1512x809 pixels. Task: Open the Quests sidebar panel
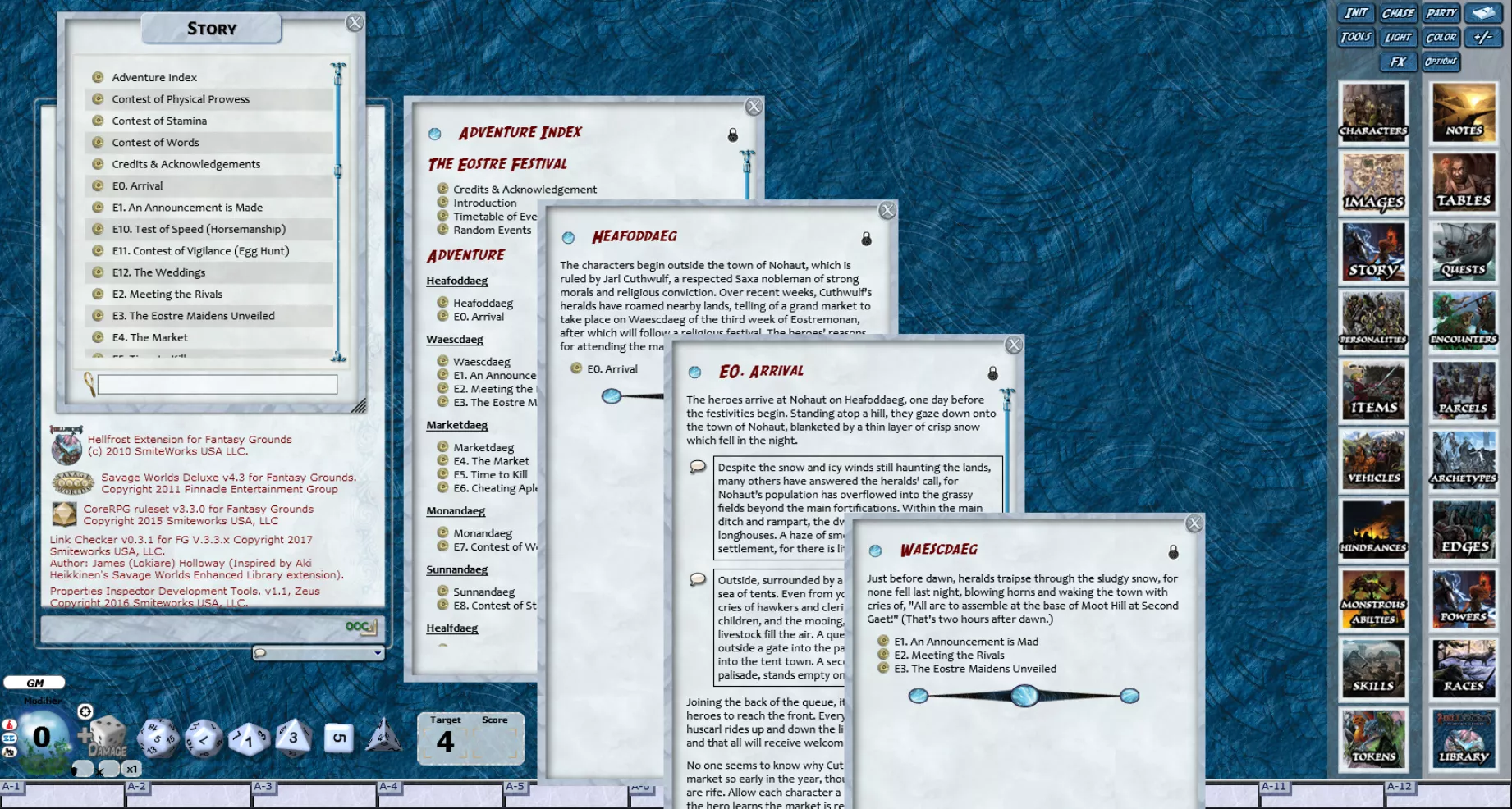coord(1464,252)
